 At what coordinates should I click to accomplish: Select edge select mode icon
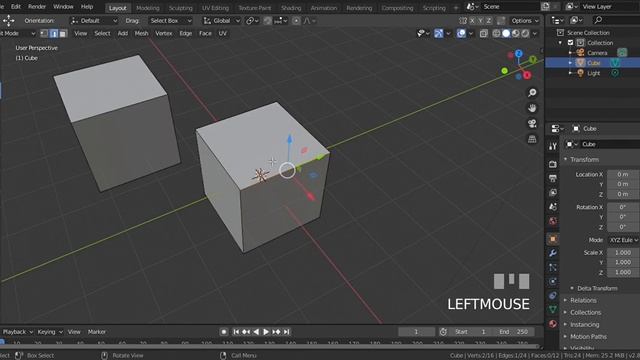click(x=53, y=33)
